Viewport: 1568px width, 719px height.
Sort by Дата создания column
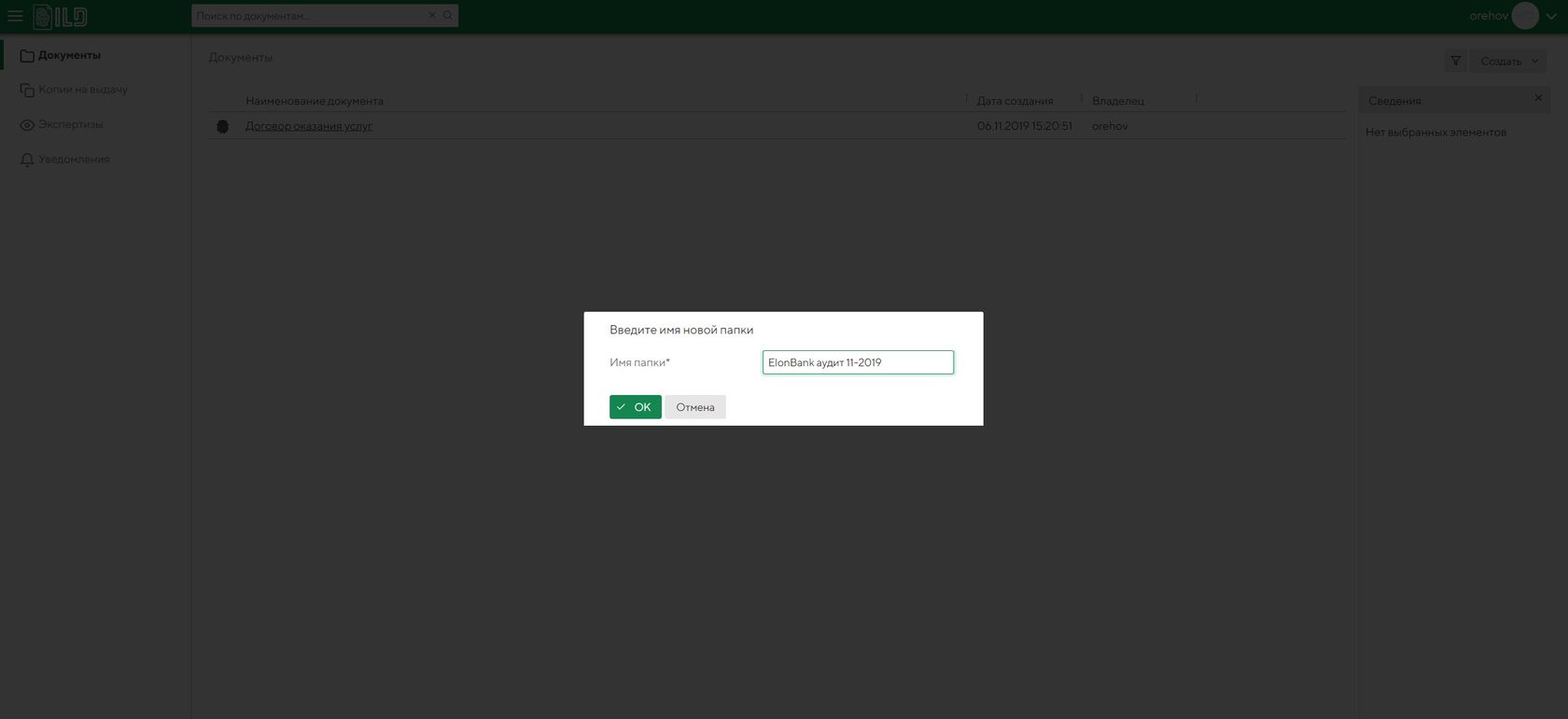click(x=1015, y=101)
